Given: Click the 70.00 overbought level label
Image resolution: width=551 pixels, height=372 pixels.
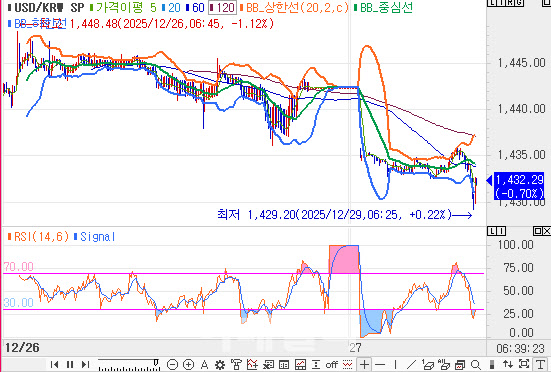Looking at the screenshot, I should pyautogui.click(x=19, y=267).
